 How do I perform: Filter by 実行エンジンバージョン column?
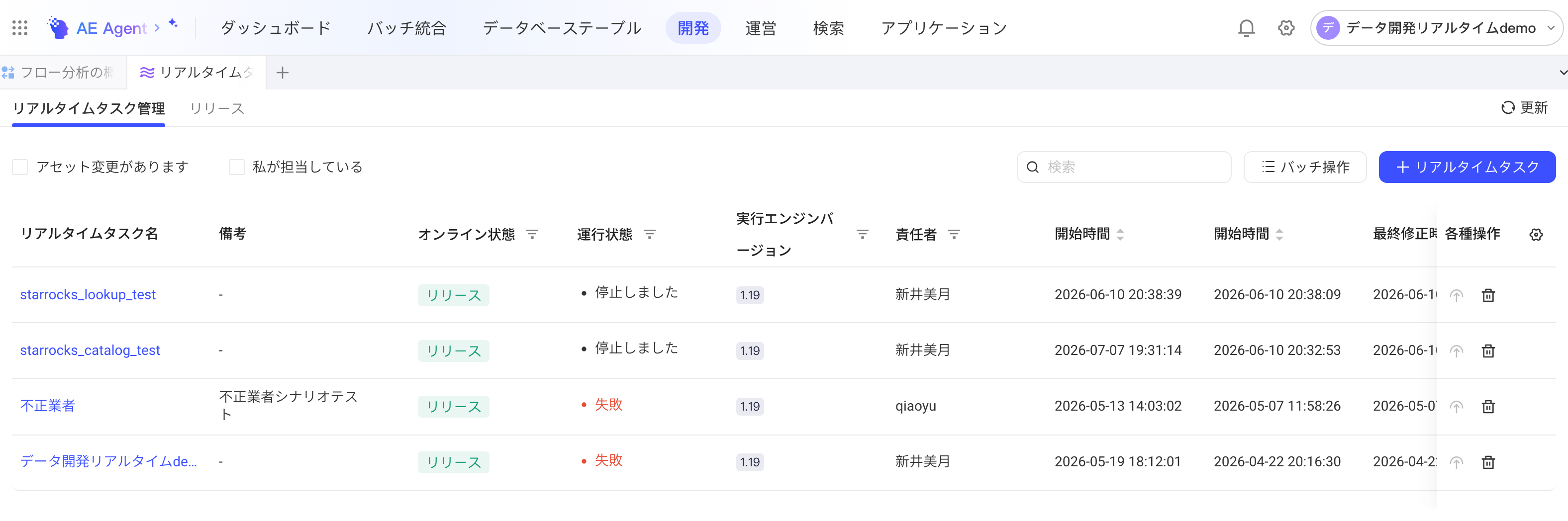(x=862, y=234)
